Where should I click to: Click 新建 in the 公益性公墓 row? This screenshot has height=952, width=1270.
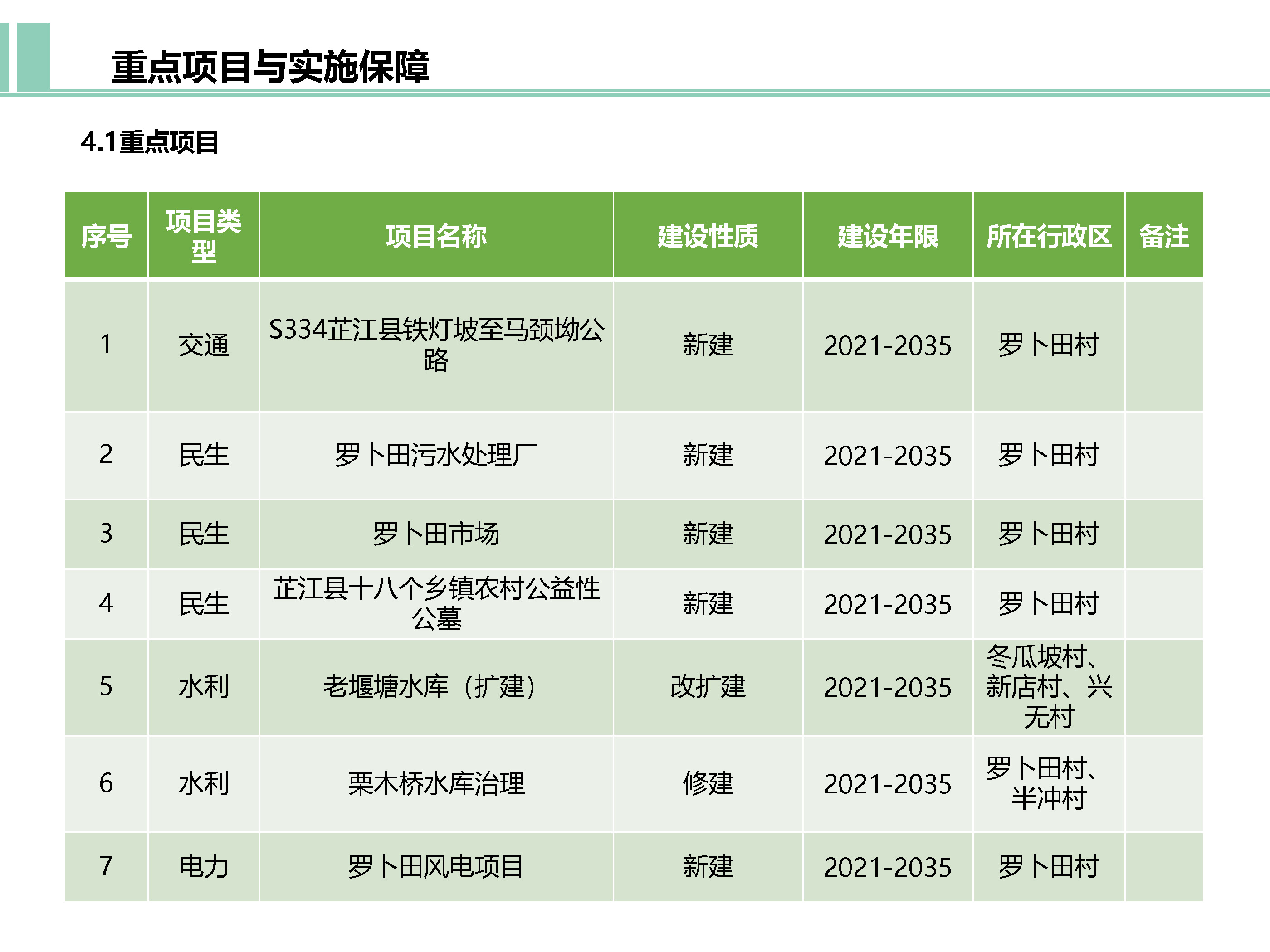pos(708,604)
